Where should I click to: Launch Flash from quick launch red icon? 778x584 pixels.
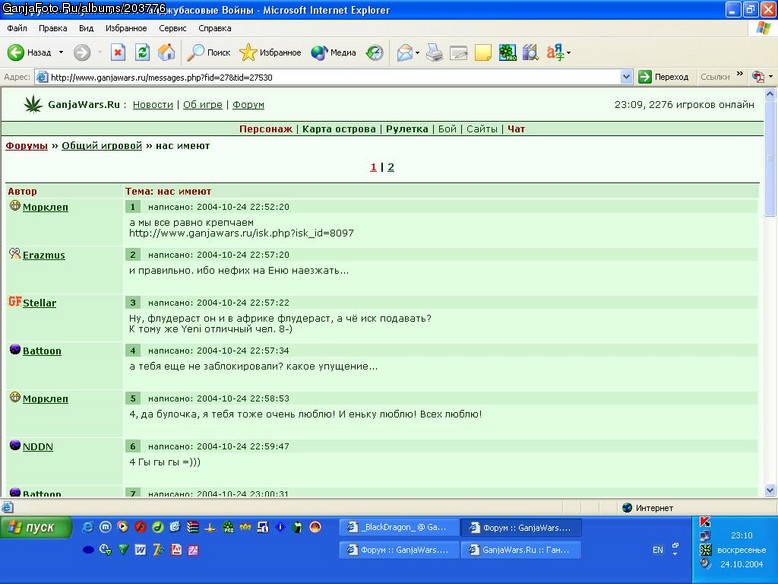(140, 527)
